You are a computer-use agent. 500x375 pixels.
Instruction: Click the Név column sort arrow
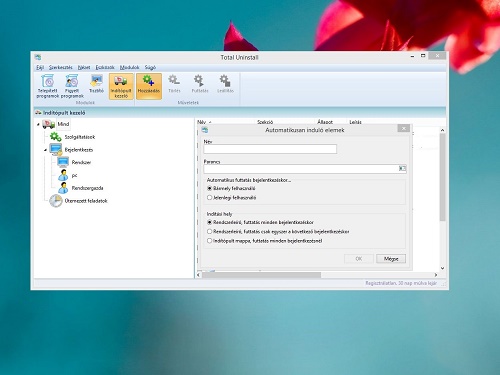(210, 122)
